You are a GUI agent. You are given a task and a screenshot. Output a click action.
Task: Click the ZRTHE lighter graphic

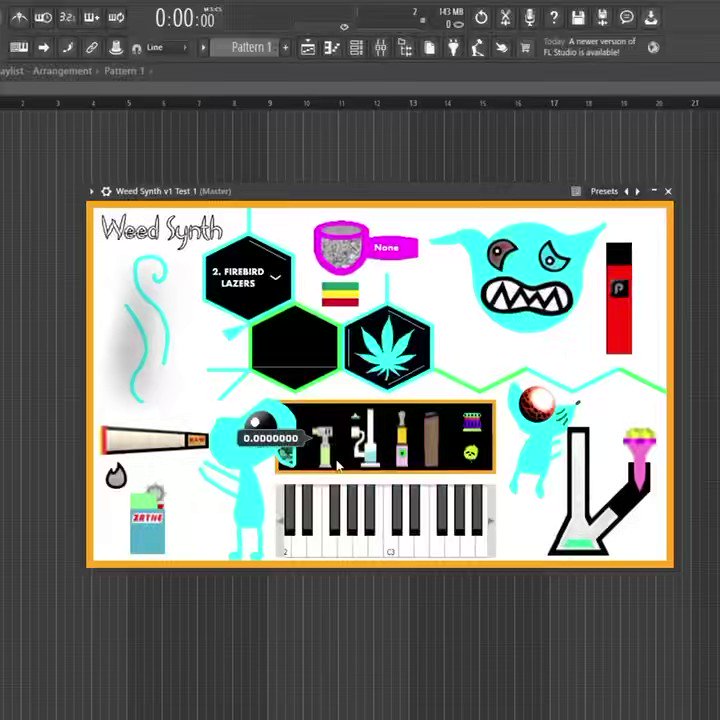tap(147, 519)
